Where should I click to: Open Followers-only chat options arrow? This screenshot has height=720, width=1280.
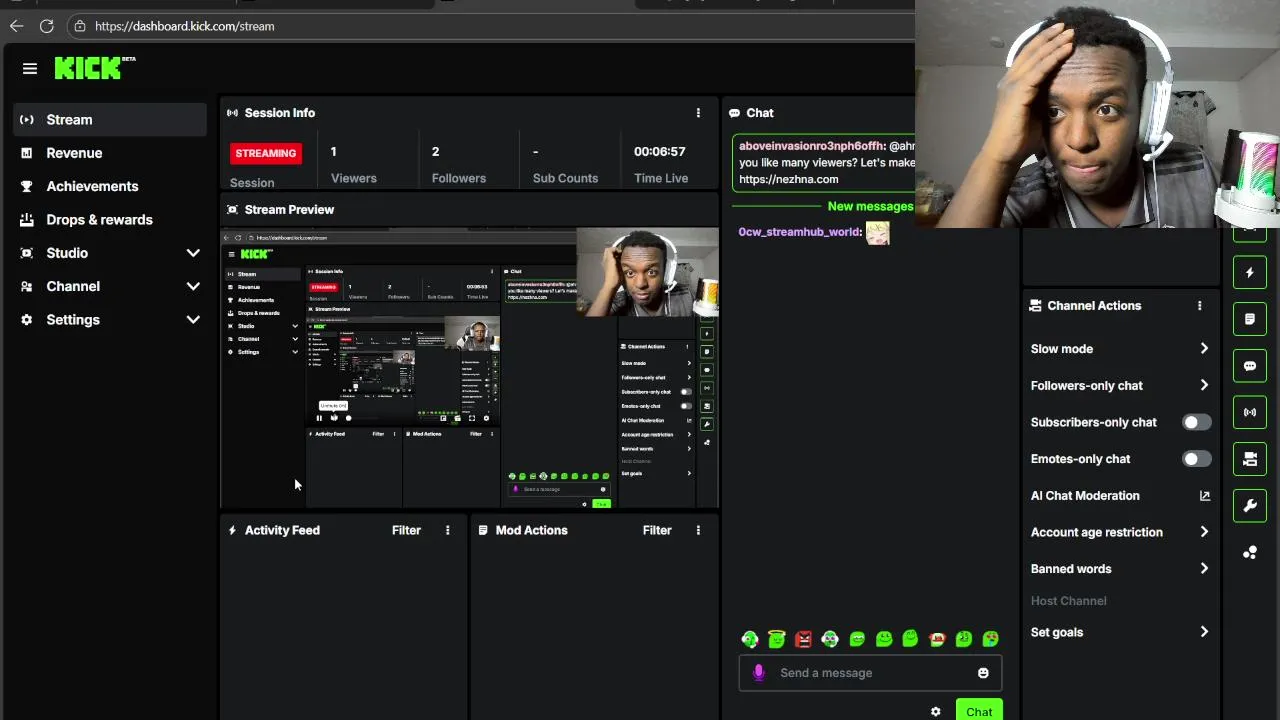coord(1204,385)
